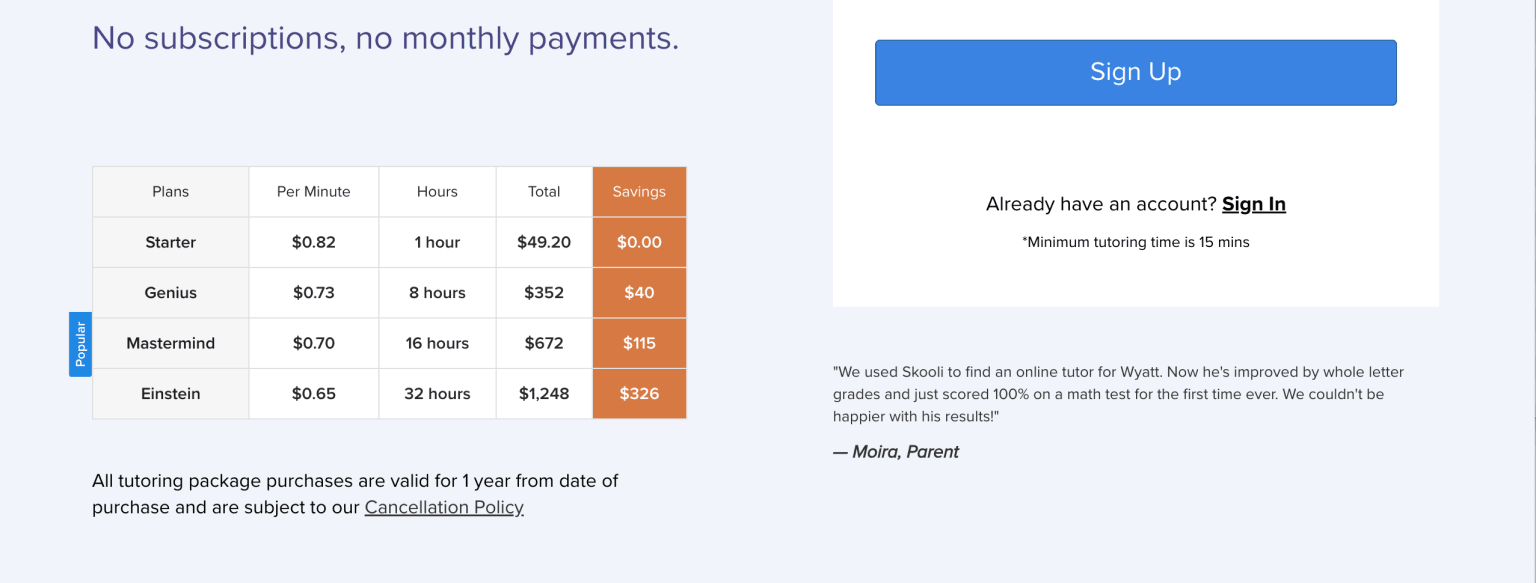Screen dimensions: 1536x583
Task: Open the Cancellation Policy link
Action: [444, 507]
